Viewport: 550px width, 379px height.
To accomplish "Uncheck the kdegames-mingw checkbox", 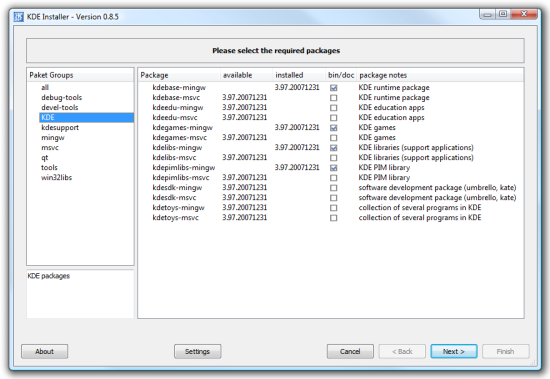I will tap(334, 128).
